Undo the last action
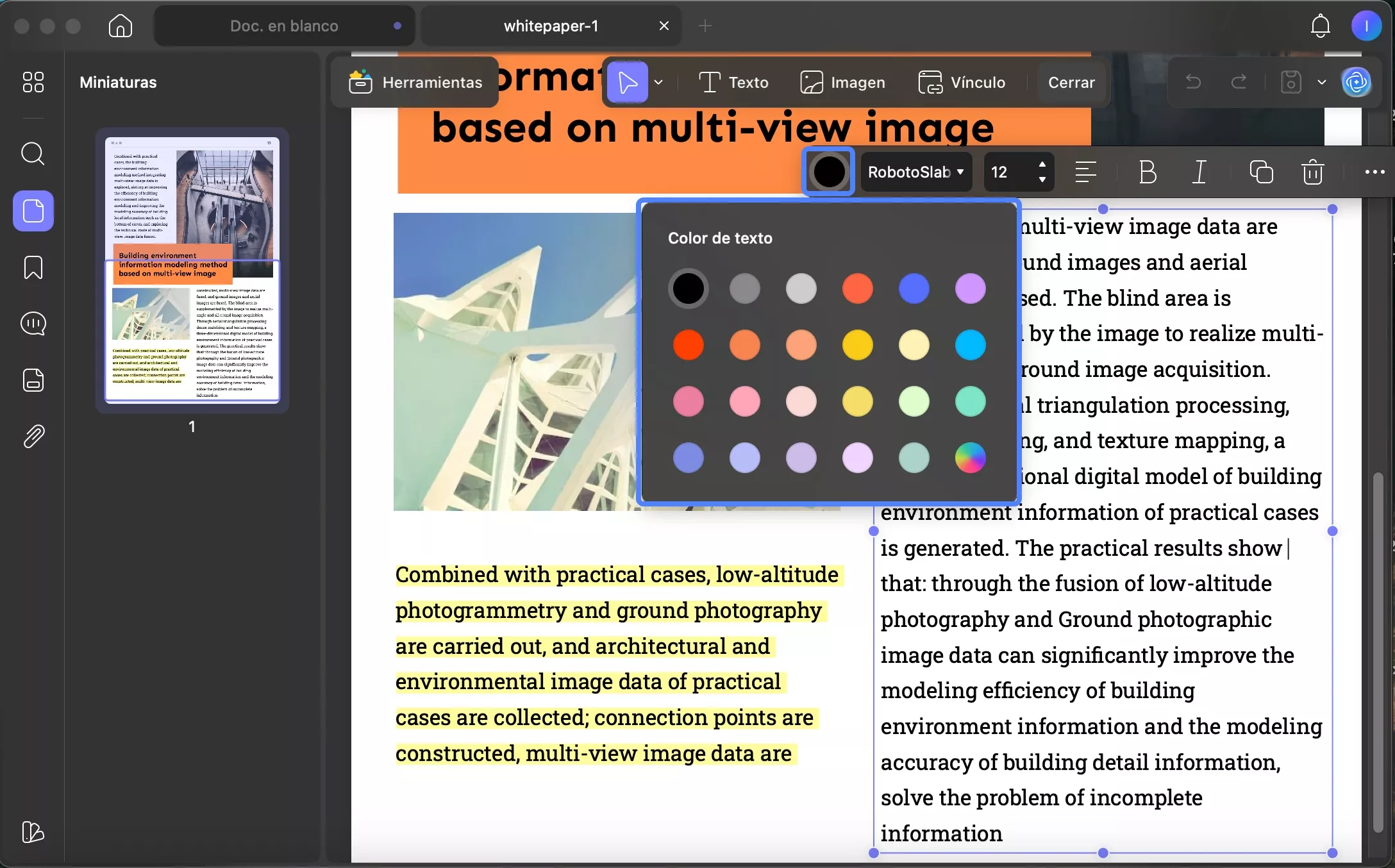Image resolution: width=1395 pixels, height=868 pixels. coord(1193,82)
